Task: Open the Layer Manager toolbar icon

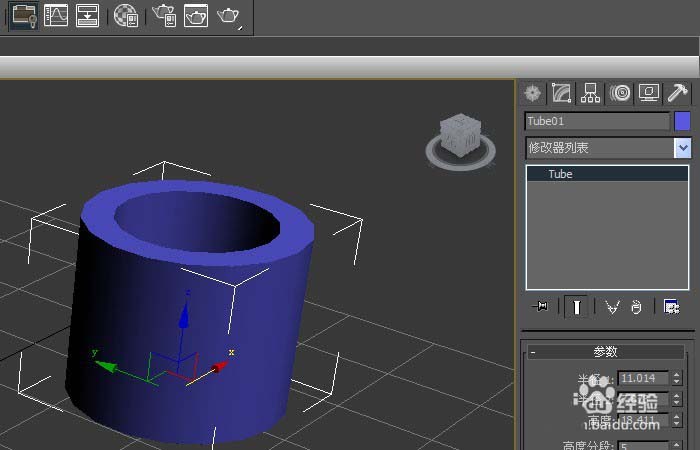Action: pyautogui.click(x=24, y=15)
